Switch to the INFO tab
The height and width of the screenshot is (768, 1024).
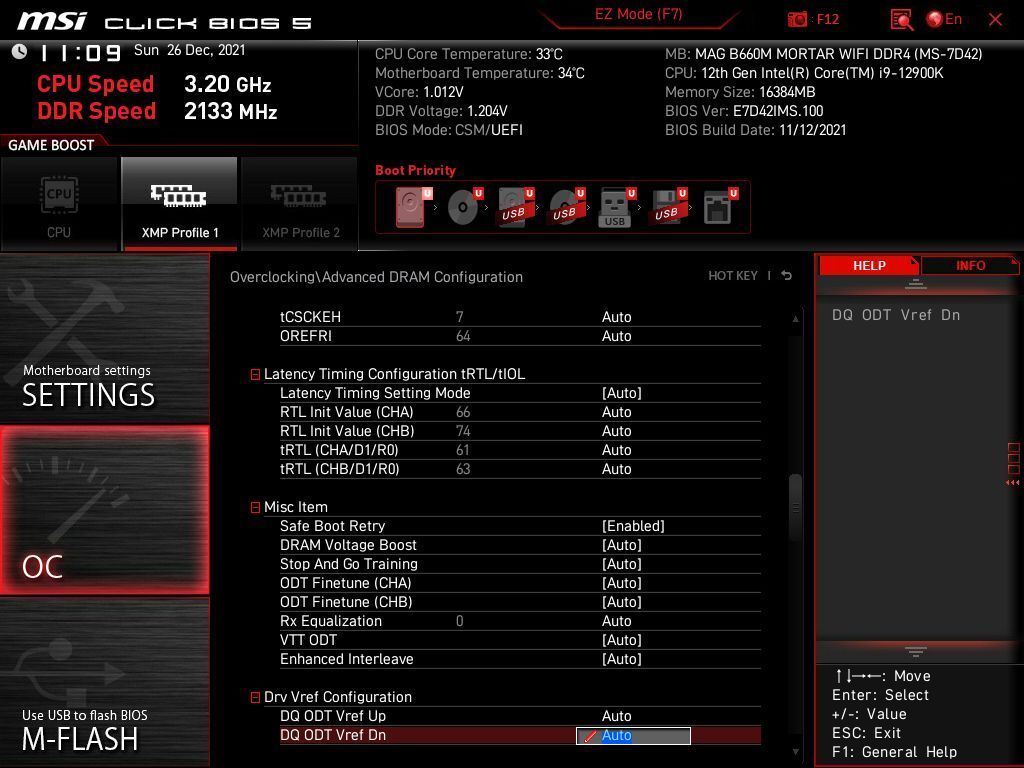pyautogui.click(x=970, y=265)
